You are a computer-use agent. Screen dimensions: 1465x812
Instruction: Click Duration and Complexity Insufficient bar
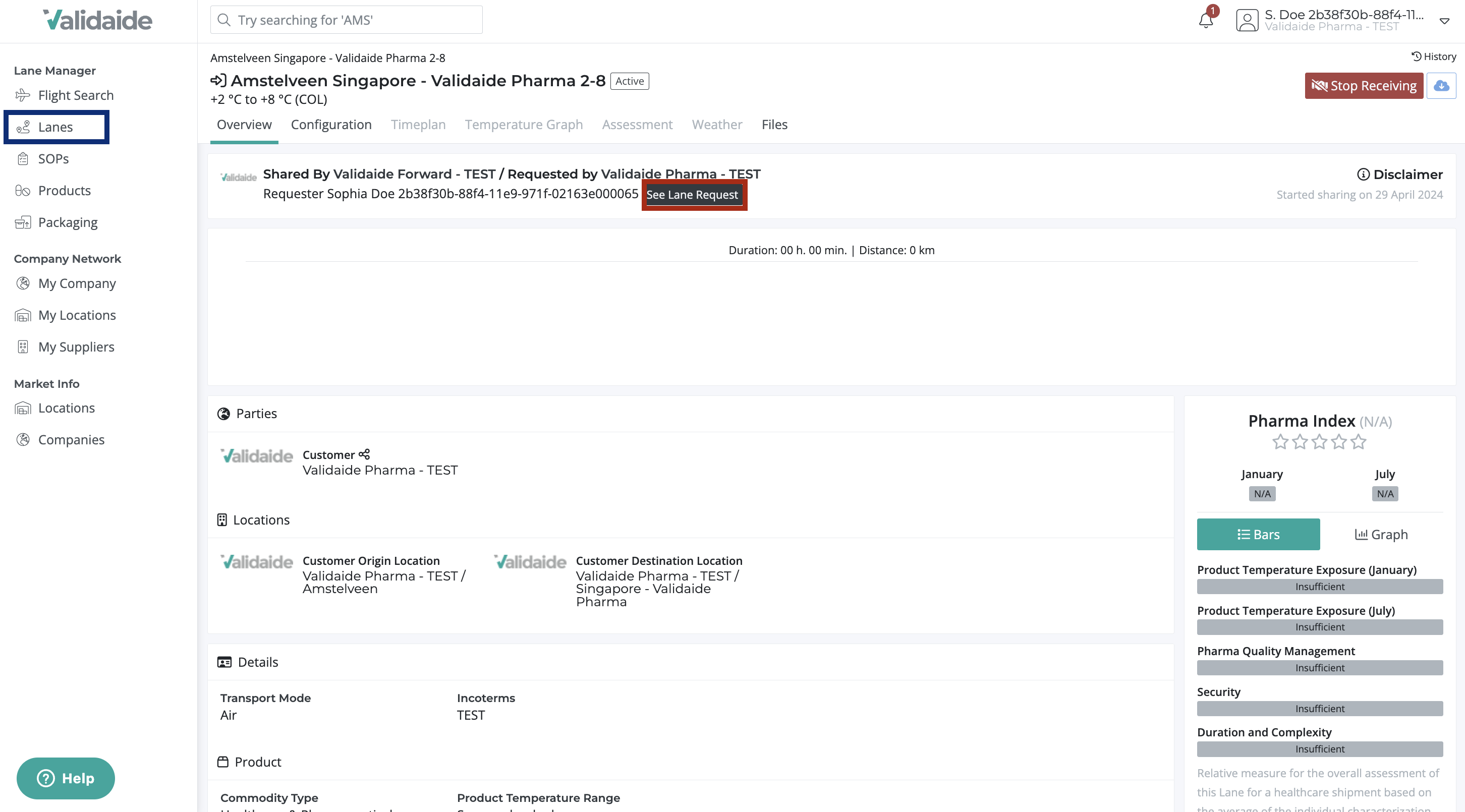[x=1319, y=749]
